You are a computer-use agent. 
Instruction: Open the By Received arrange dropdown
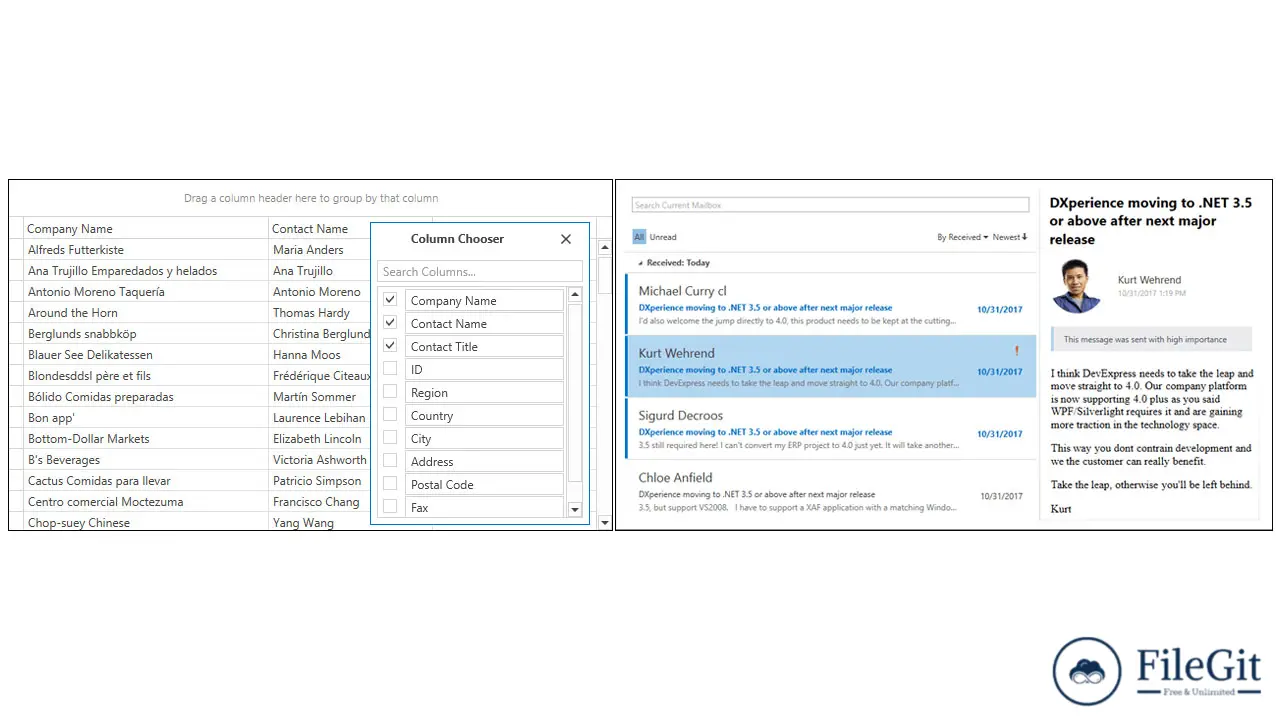point(962,237)
